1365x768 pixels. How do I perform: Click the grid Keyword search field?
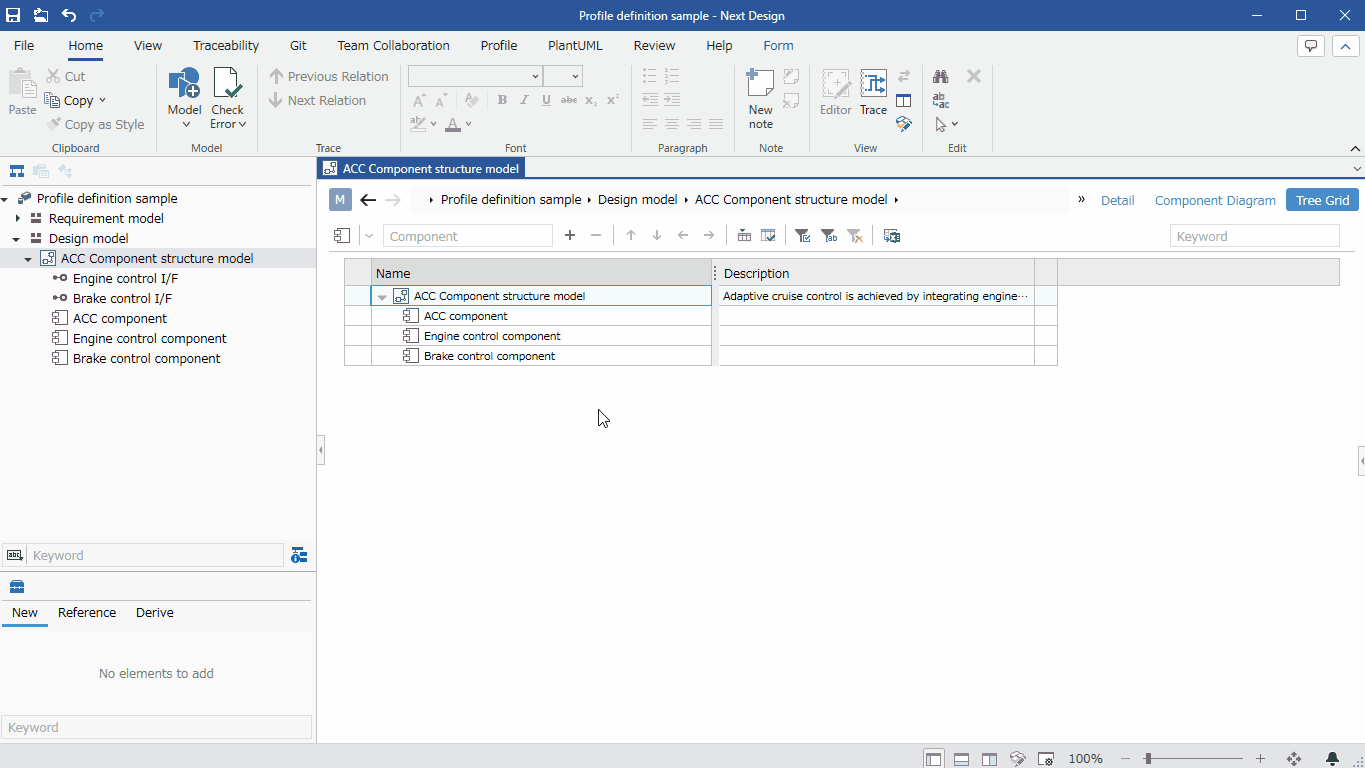coord(1254,236)
